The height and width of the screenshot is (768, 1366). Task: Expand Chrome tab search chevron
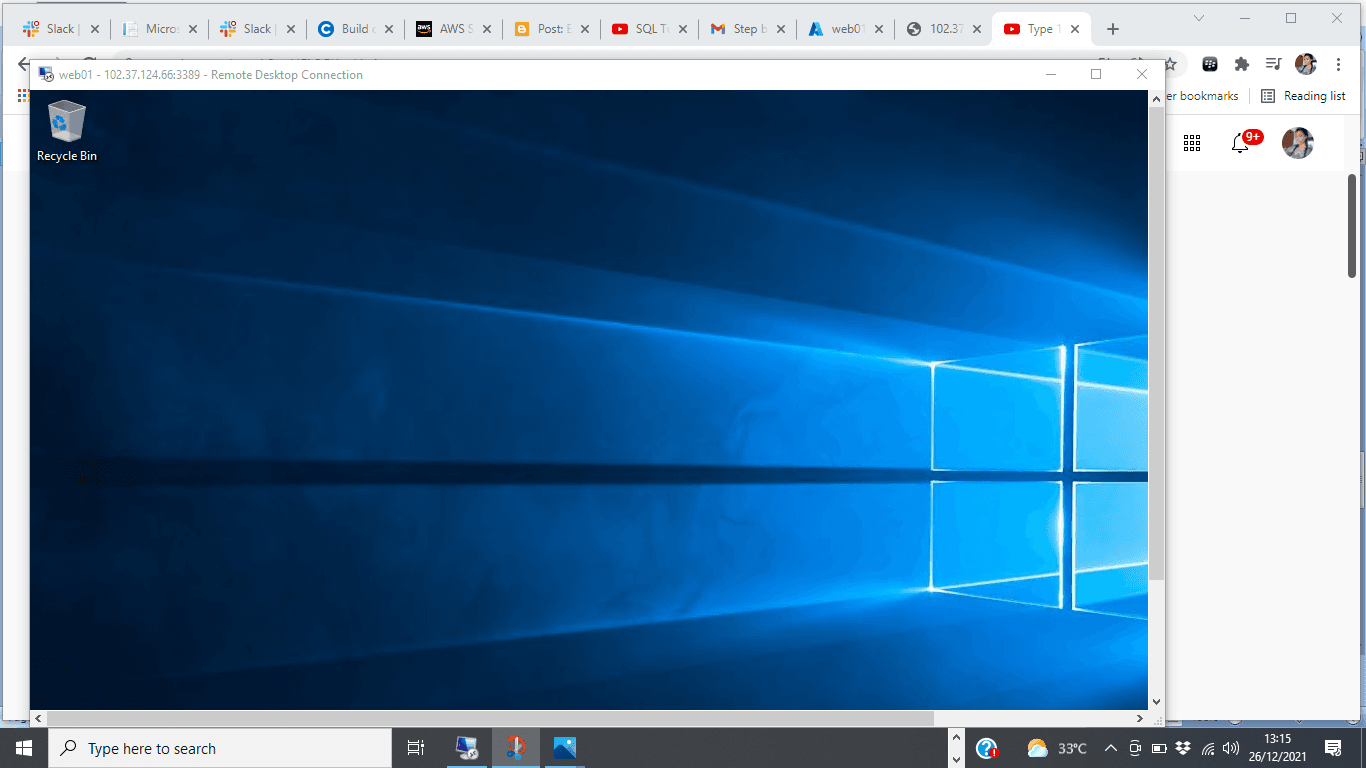coord(1199,18)
